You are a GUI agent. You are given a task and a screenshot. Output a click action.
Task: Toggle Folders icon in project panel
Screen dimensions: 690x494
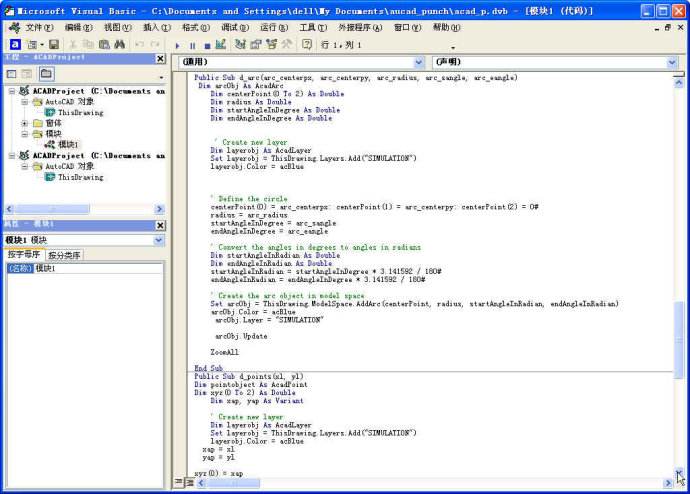46,74
